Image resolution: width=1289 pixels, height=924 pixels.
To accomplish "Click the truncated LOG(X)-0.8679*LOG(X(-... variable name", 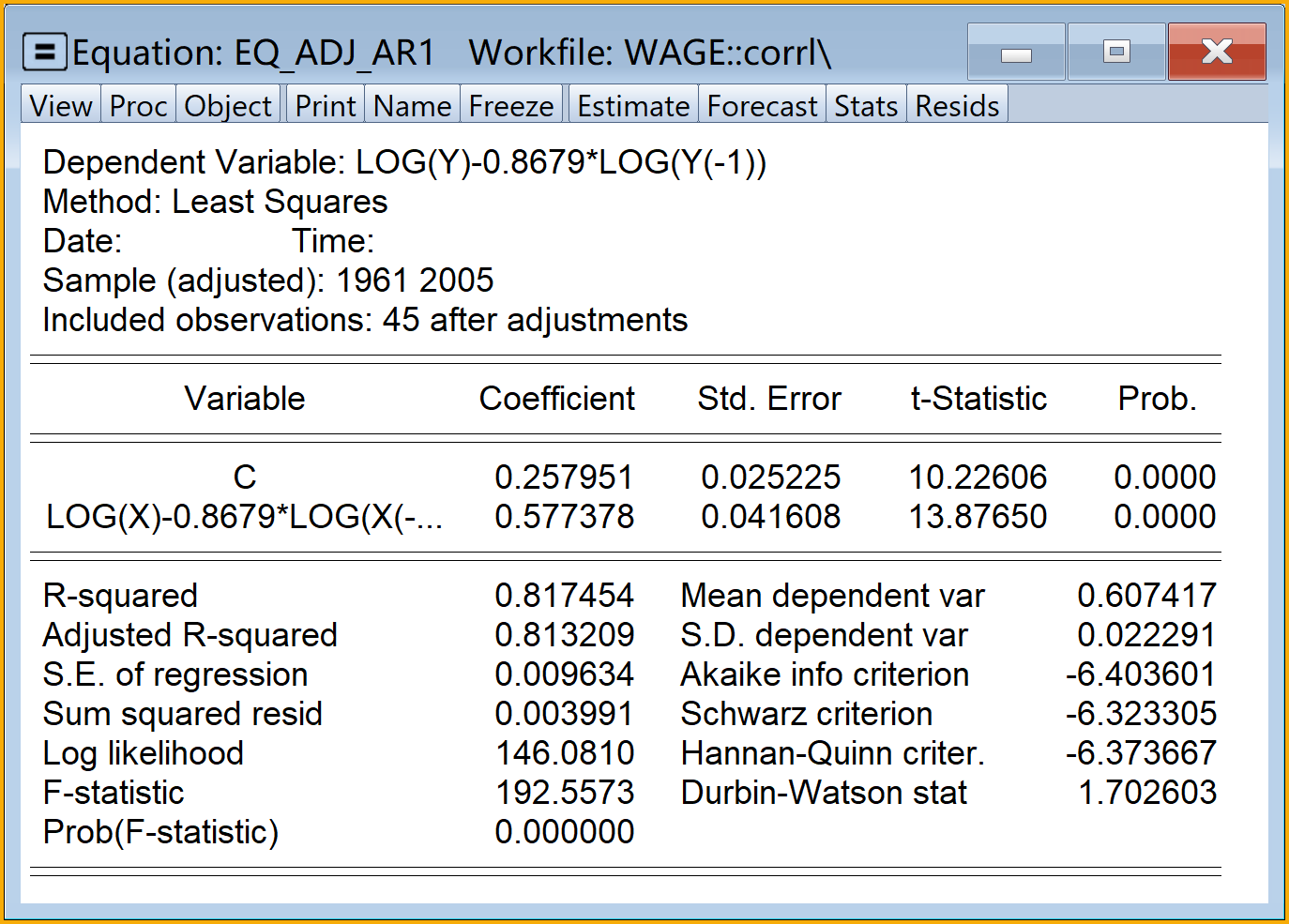I will click(x=244, y=517).
